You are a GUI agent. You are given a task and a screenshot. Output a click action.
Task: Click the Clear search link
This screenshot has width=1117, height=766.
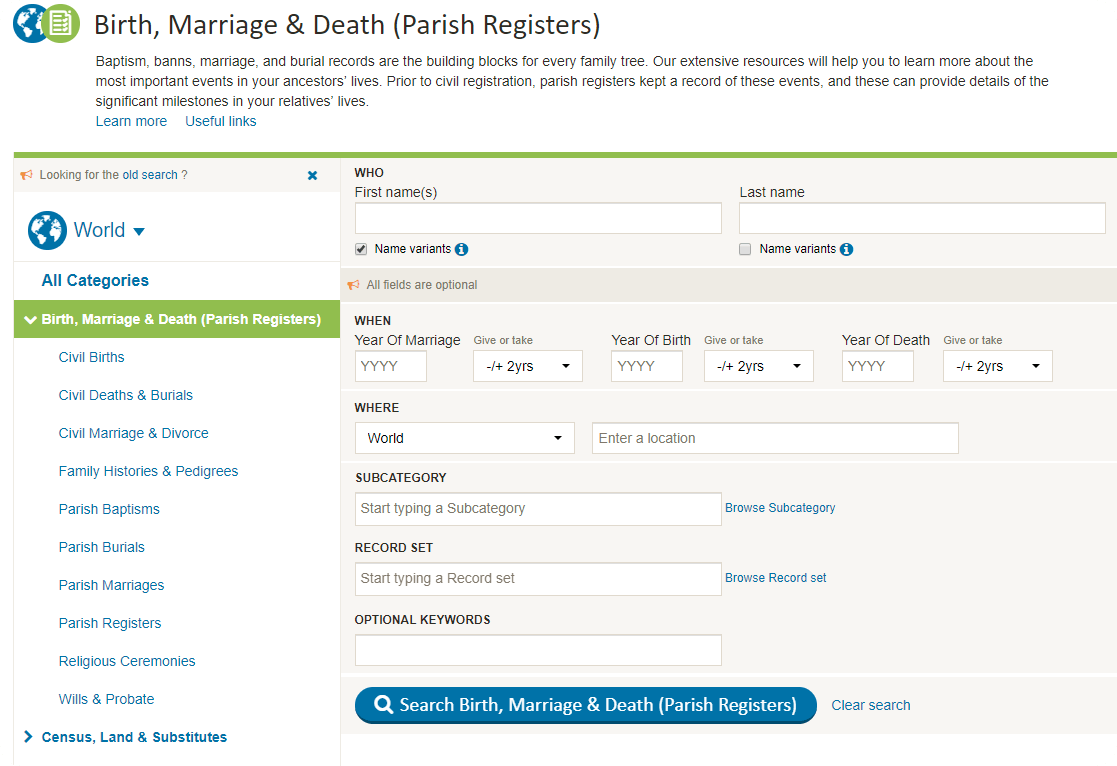point(870,705)
